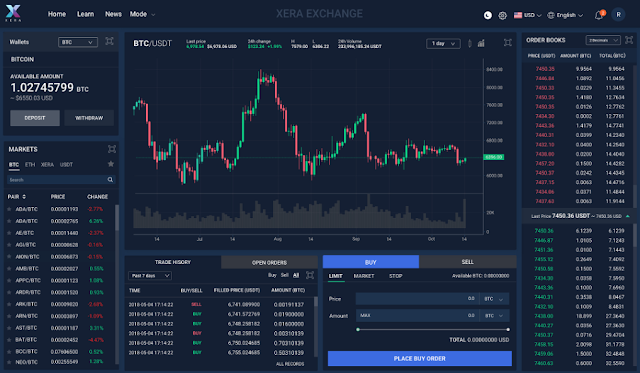
Task: Open the order book decimals dropdown
Action: [x=603, y=40]
